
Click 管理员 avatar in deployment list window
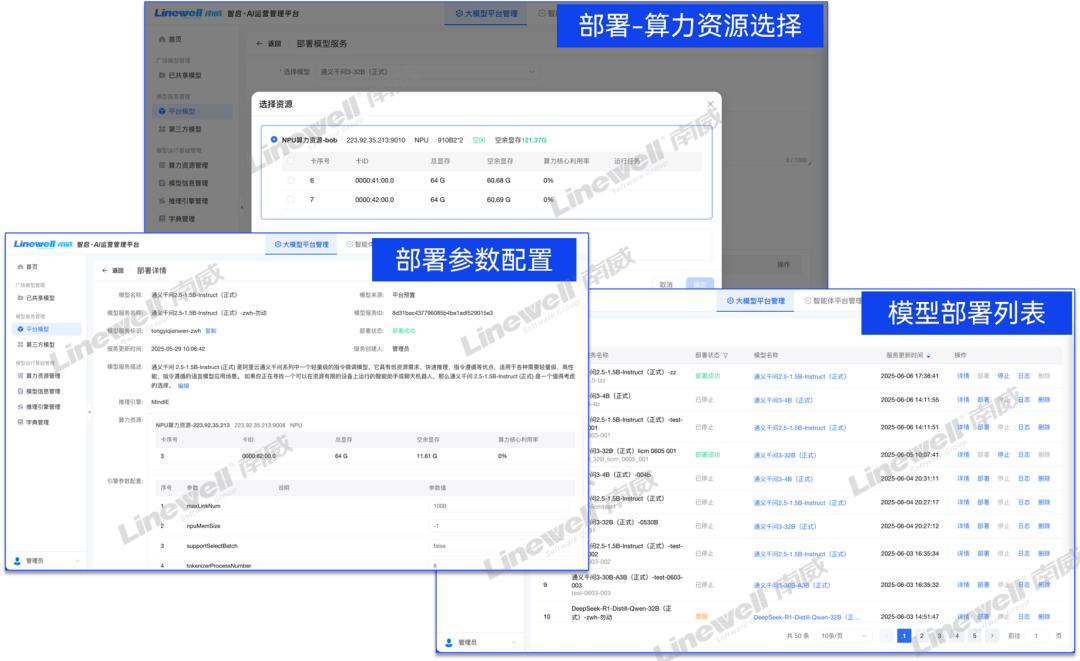coord(449,642)
